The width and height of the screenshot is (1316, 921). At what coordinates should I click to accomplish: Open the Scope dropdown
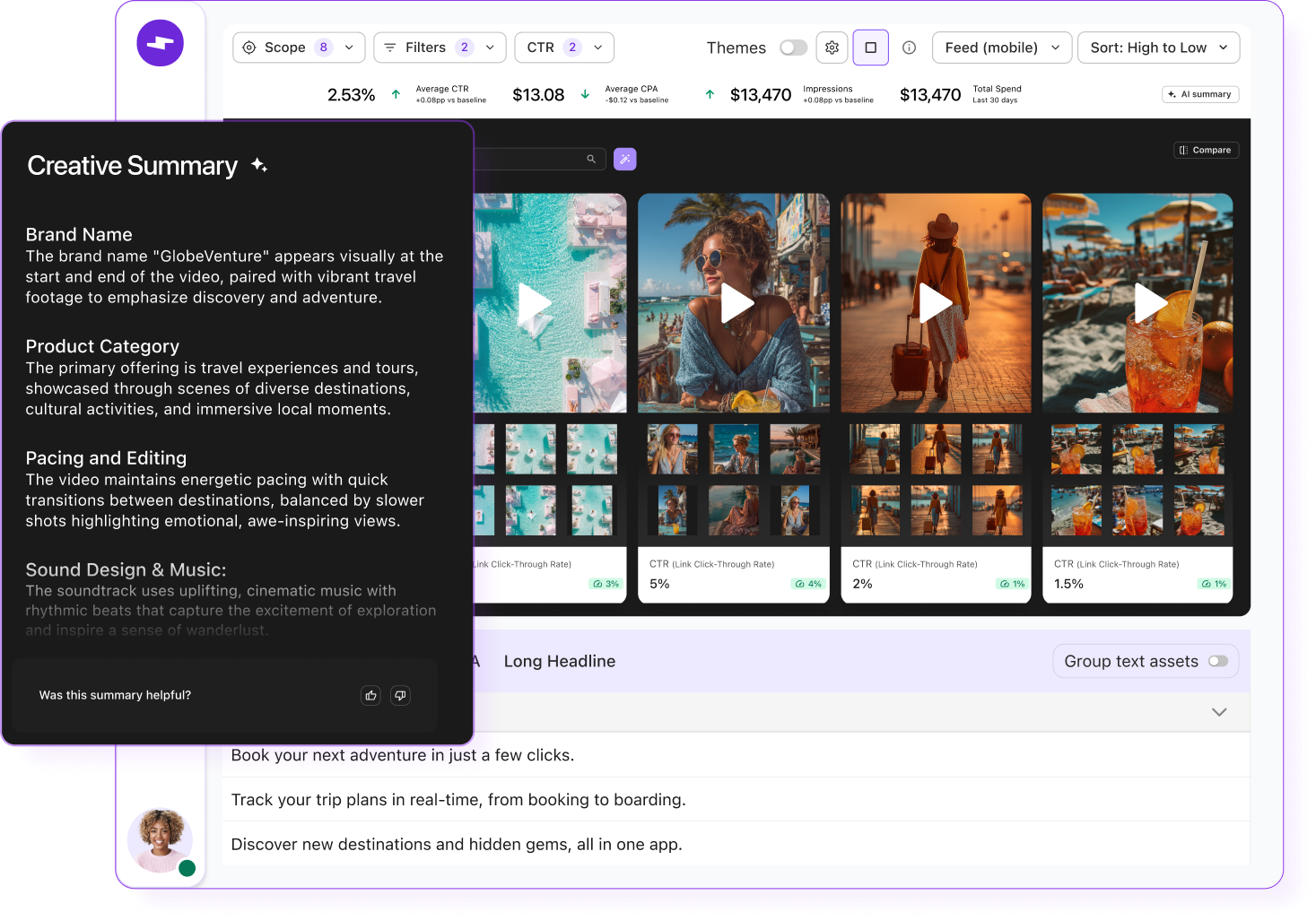299,48
